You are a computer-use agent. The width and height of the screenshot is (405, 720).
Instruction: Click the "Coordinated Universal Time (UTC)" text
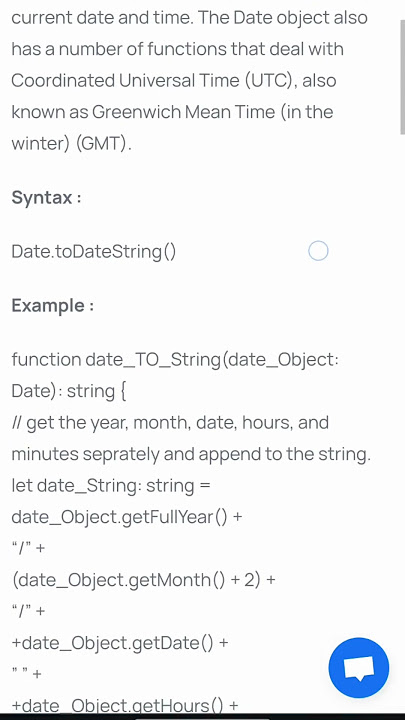[x=153, y=80]
